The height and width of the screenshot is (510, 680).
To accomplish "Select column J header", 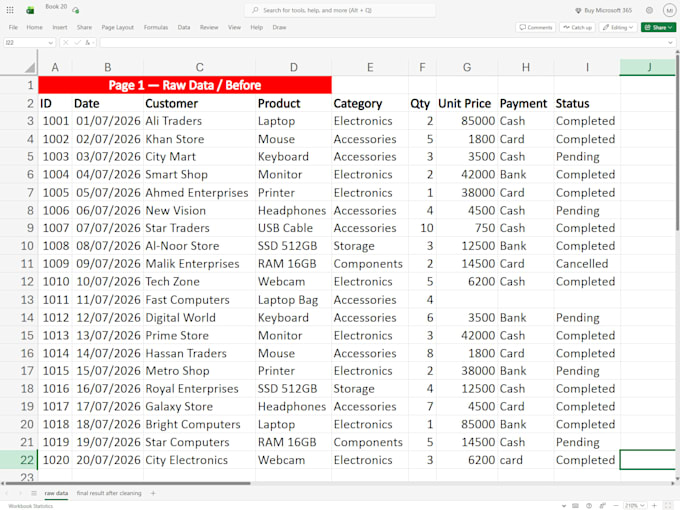I will (x=649, y=67).
